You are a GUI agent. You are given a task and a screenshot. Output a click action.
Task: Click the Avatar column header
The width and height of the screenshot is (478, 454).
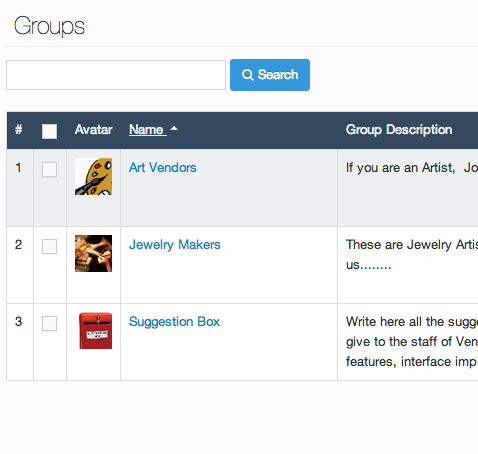[93, 129]
